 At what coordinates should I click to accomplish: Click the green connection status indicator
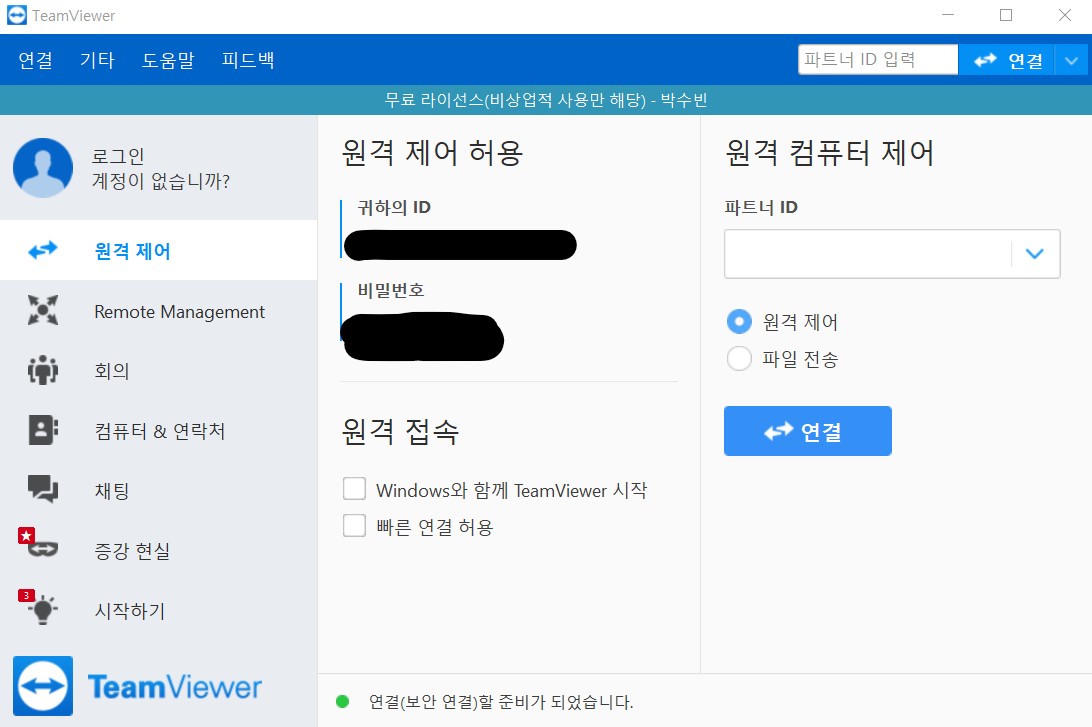tap(343, 701)
